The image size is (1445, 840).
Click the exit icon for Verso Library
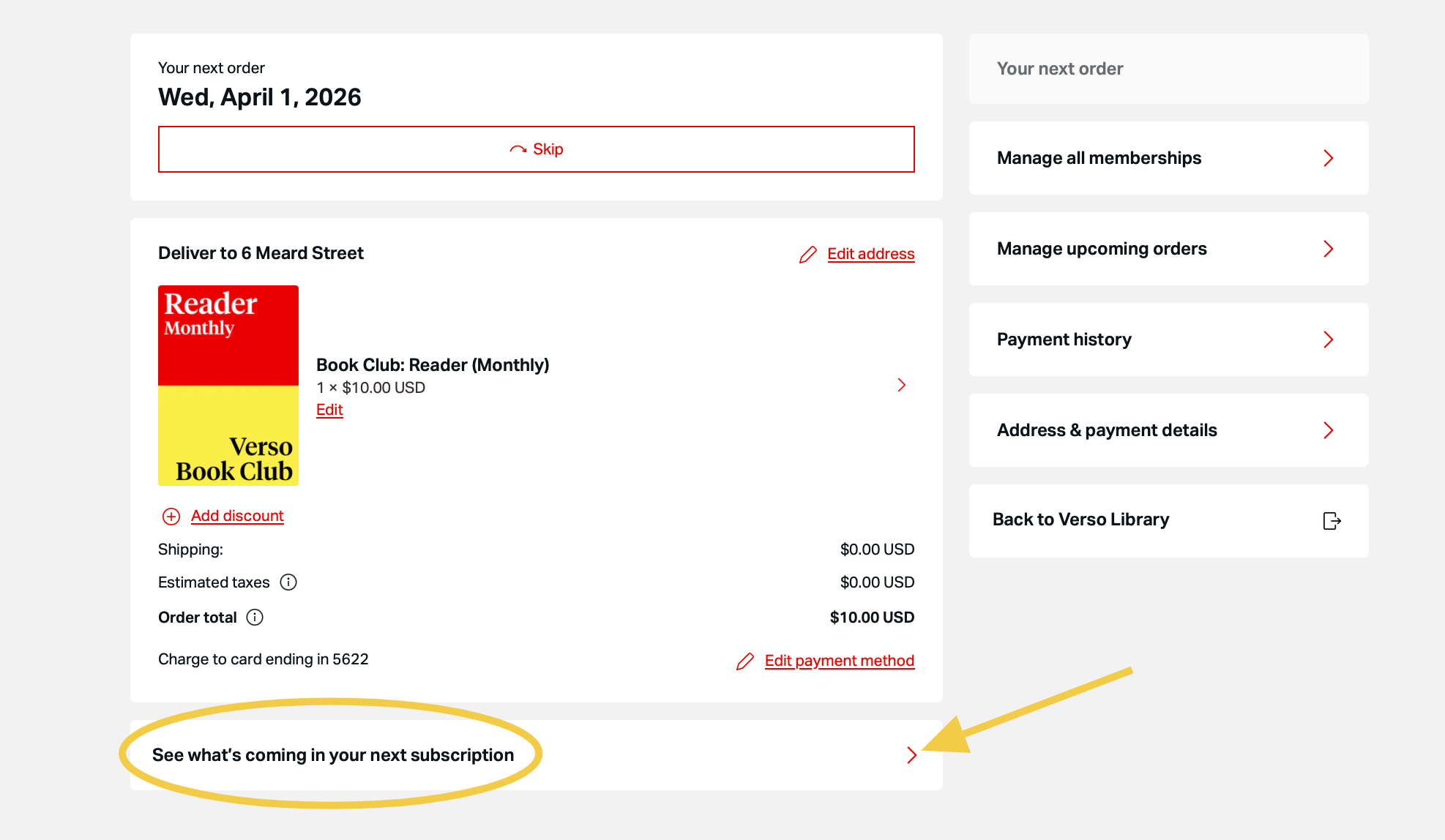(x=1332, y=521)
